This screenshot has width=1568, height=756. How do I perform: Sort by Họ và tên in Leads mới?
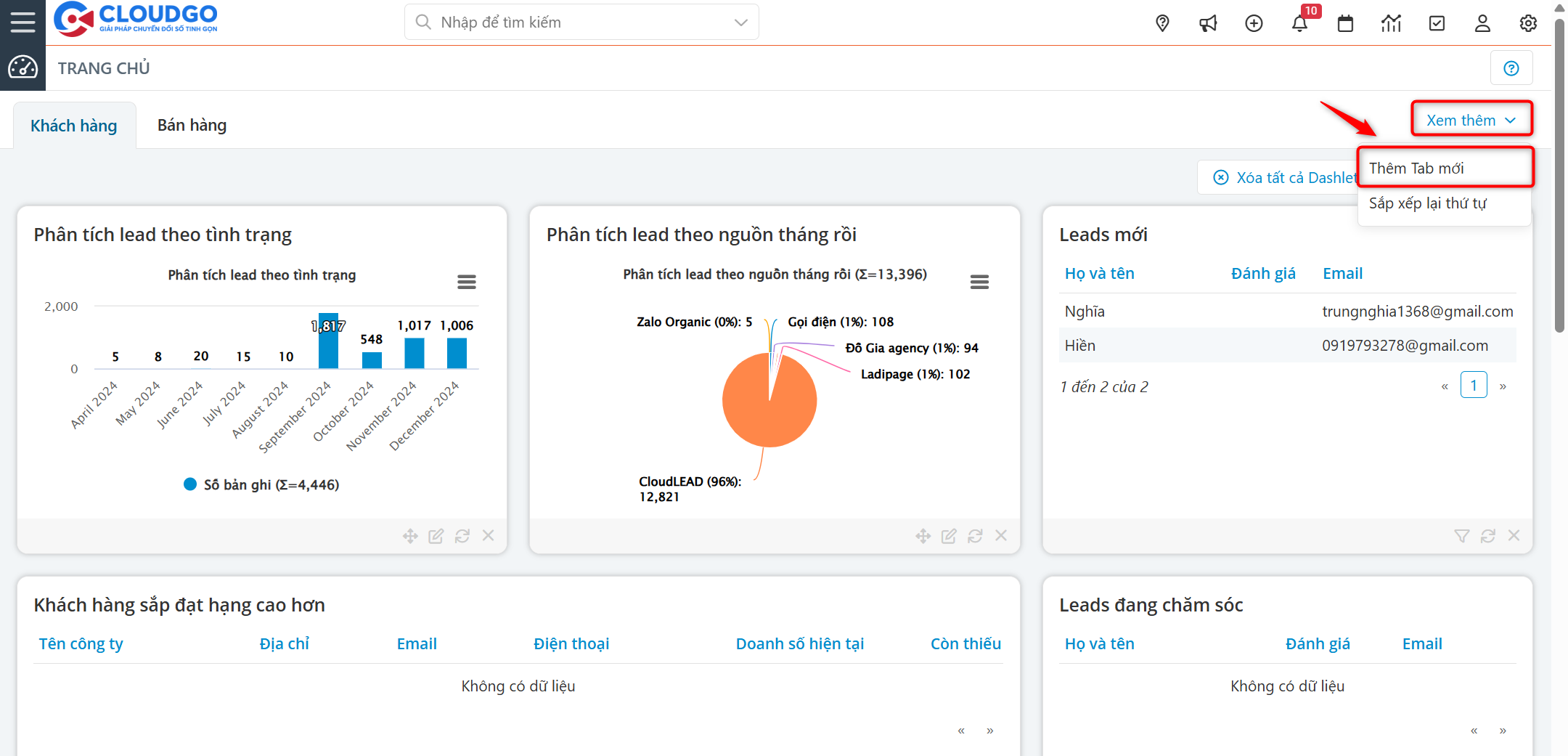(1099, 274)
